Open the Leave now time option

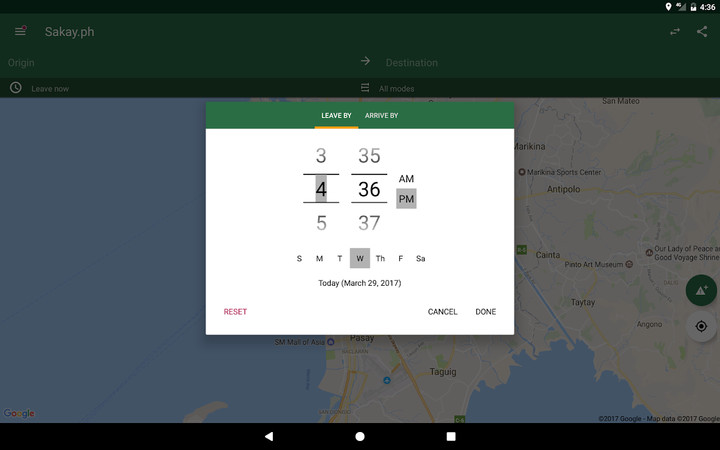click(50, 89)
